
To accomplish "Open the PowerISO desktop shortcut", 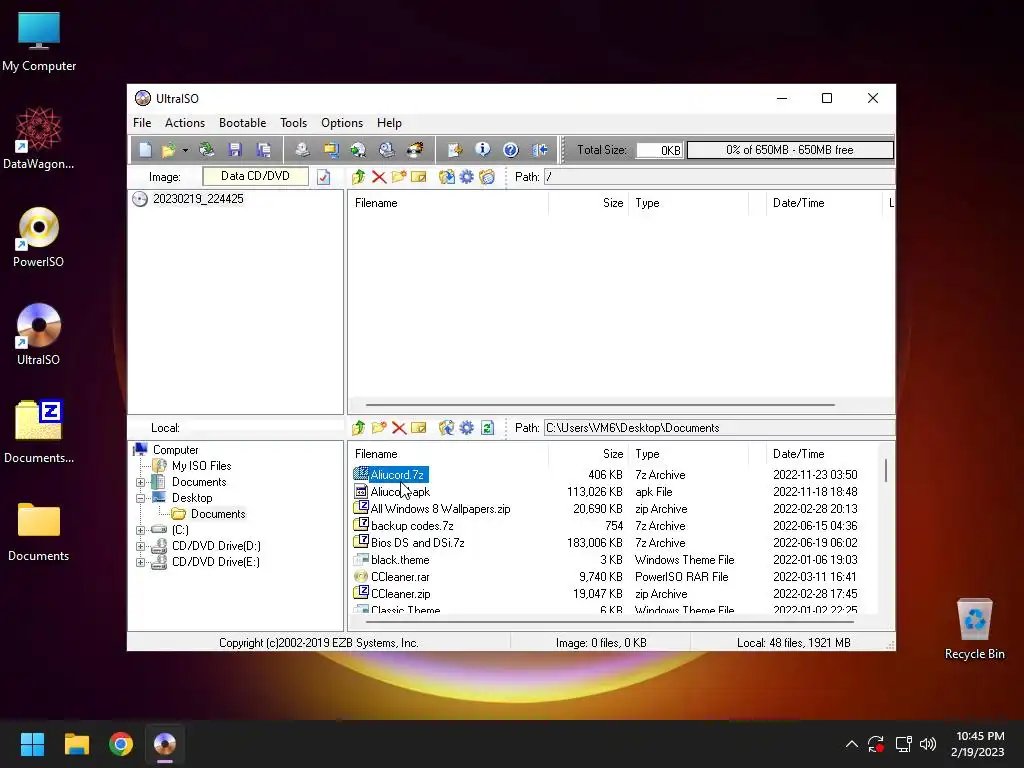I will [39, 238].
